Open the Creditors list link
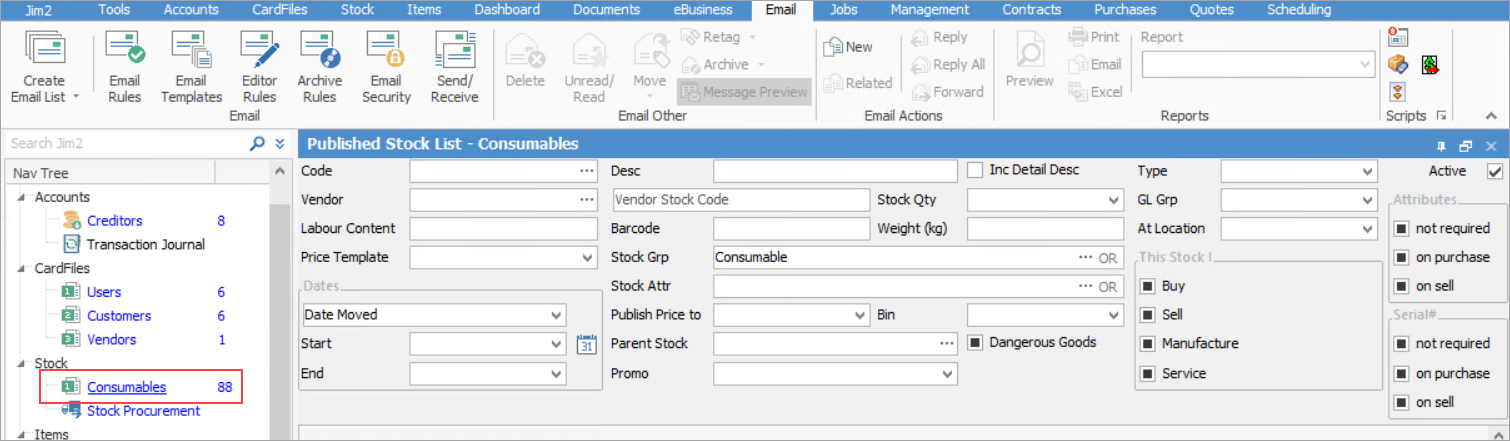1510x441 pixels. click(114, 221)
